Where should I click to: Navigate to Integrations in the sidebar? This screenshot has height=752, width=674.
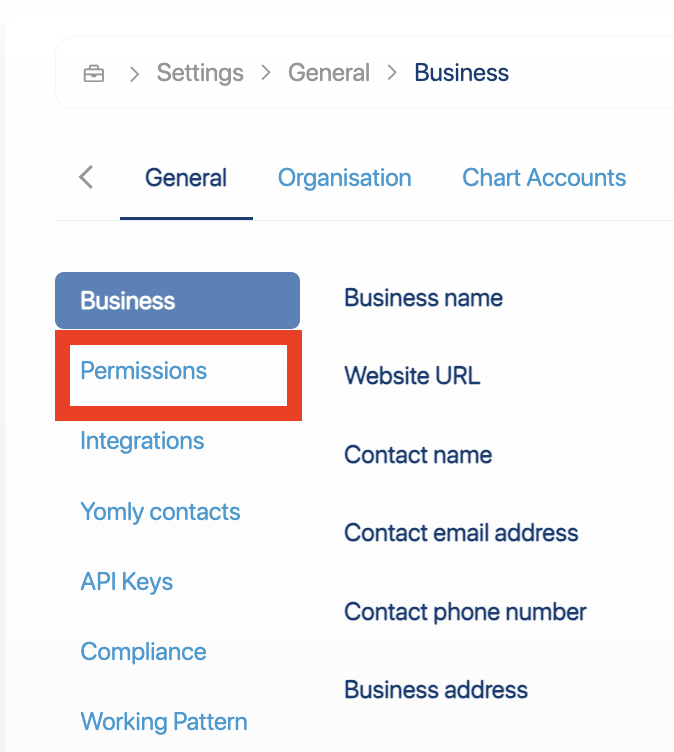pyautogui.click(x=142, y=441)
